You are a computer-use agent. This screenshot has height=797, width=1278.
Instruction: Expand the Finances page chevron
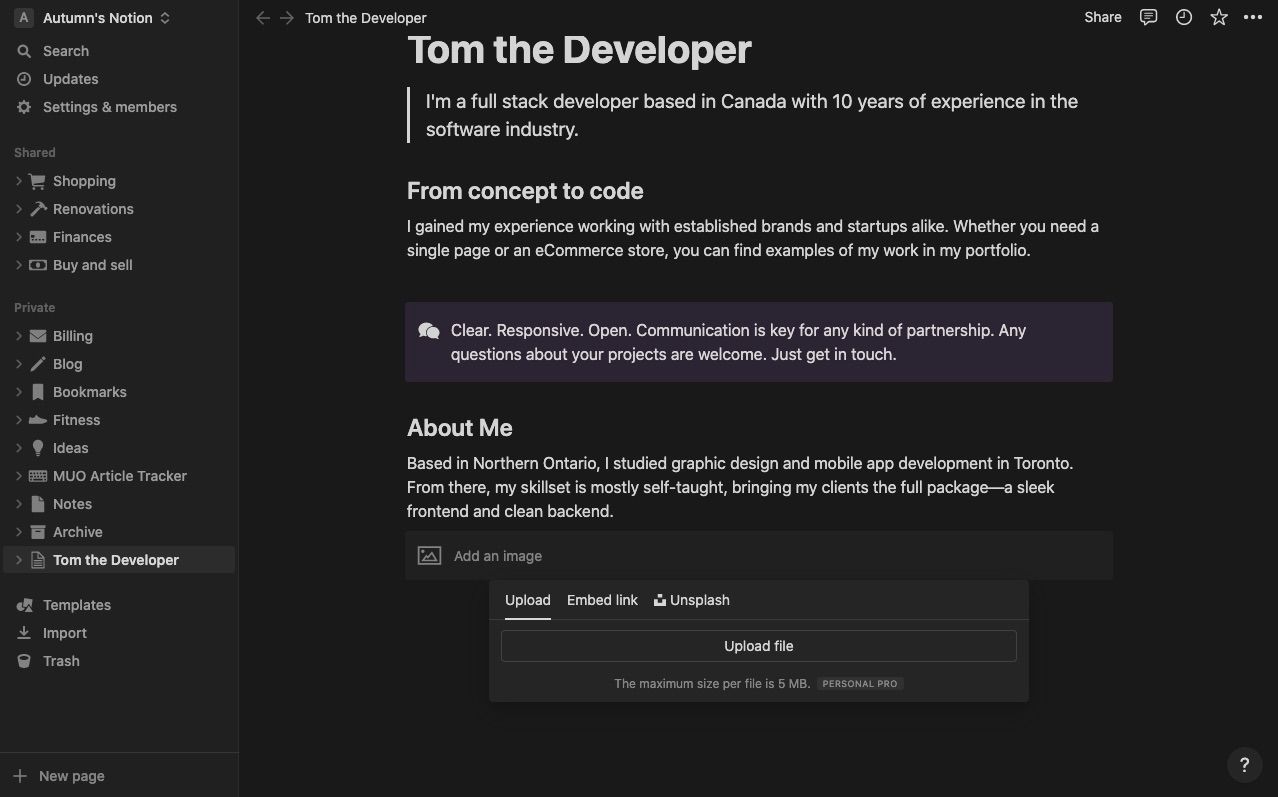[x=19, y=237]
